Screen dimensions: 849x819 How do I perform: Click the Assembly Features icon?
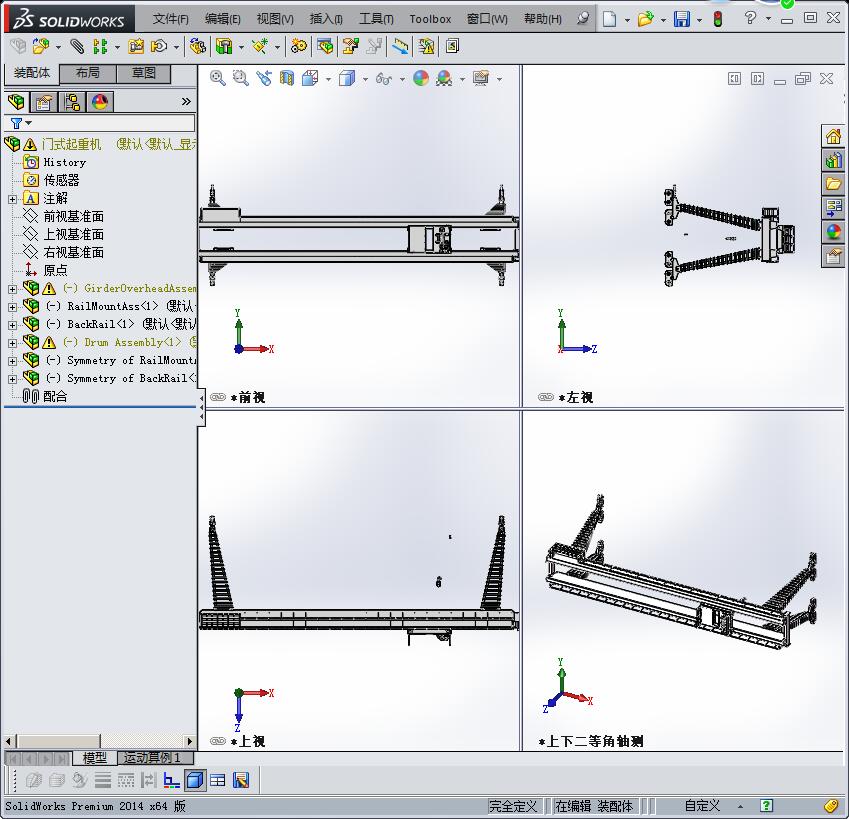224,47
